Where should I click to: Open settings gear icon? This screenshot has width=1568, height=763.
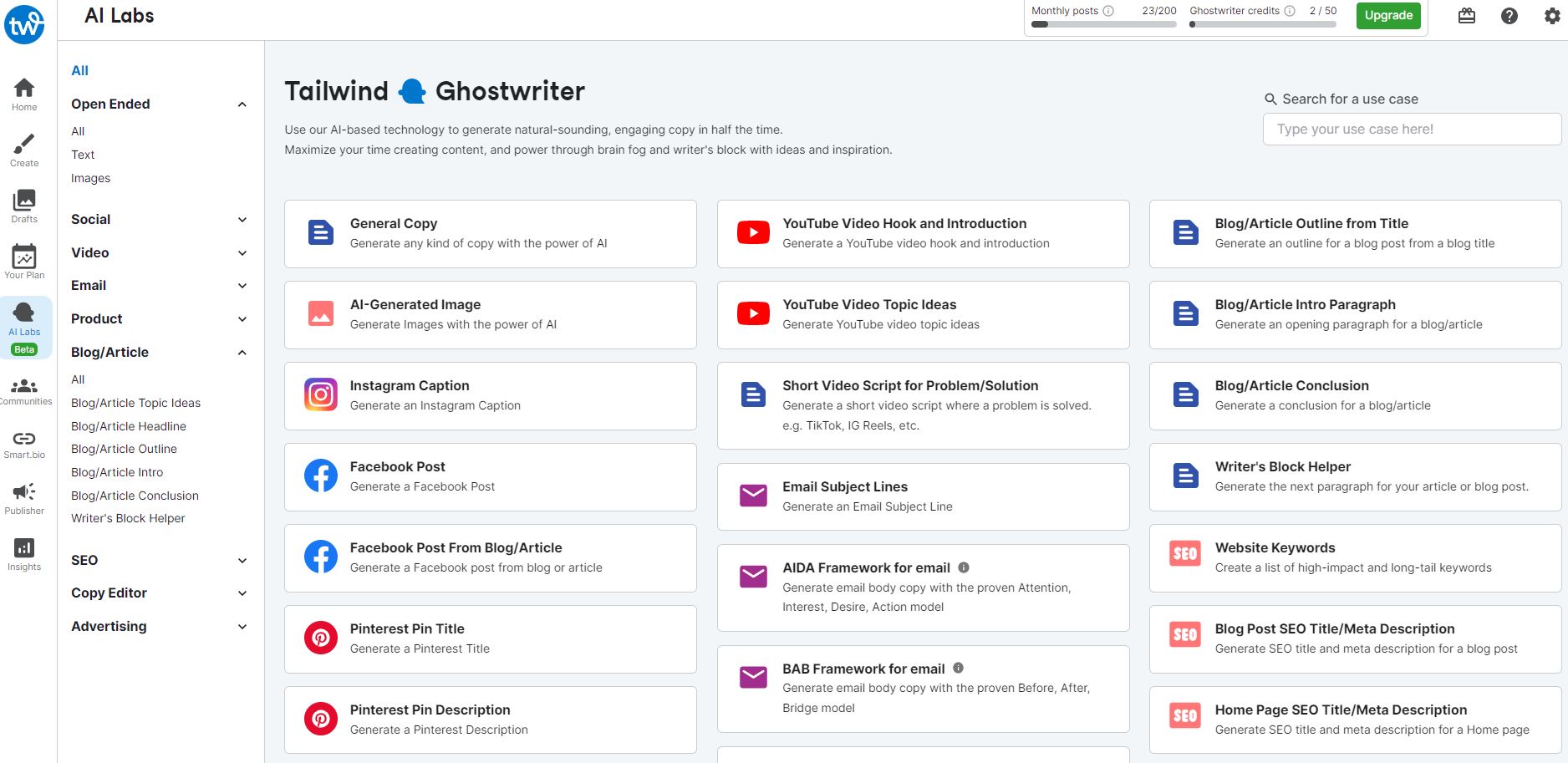pos(1552,16)
